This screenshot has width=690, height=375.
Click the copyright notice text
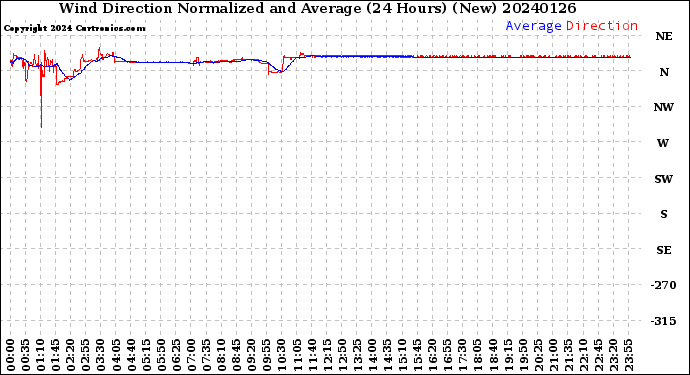click(x=74, y=28)
